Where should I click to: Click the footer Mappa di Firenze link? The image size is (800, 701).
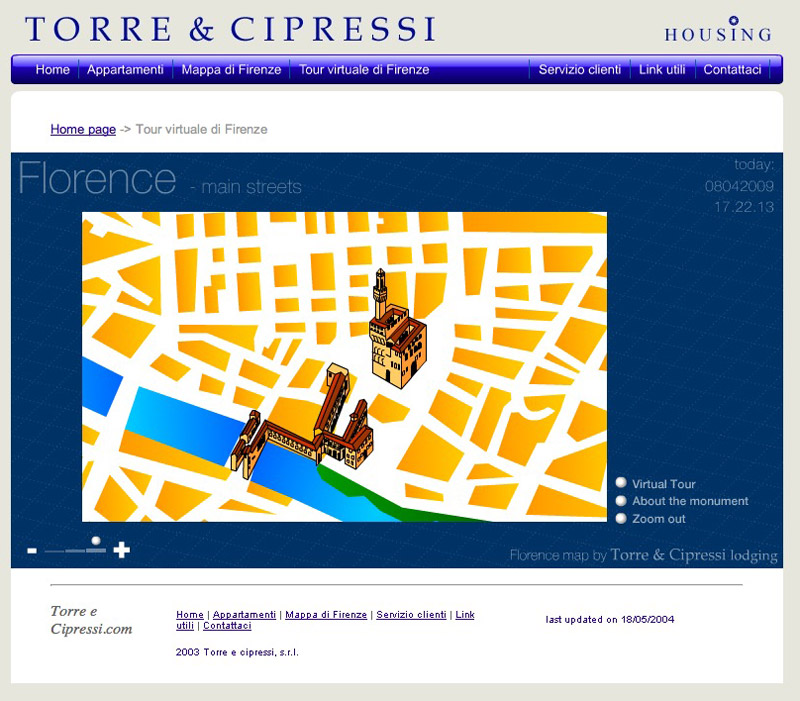(x=326, y=615)
